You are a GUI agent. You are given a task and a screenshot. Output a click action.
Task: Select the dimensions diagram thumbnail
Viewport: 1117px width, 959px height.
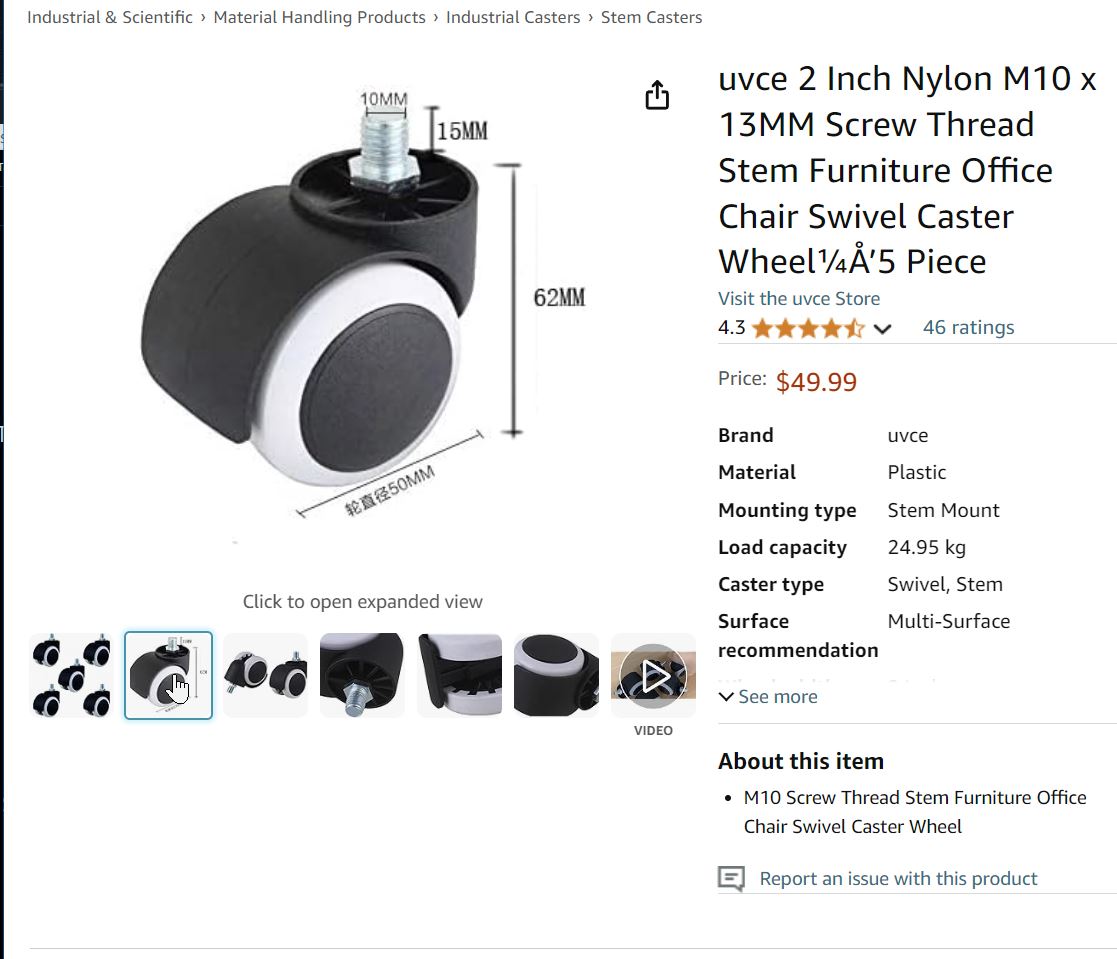click(x=168, y=676)
